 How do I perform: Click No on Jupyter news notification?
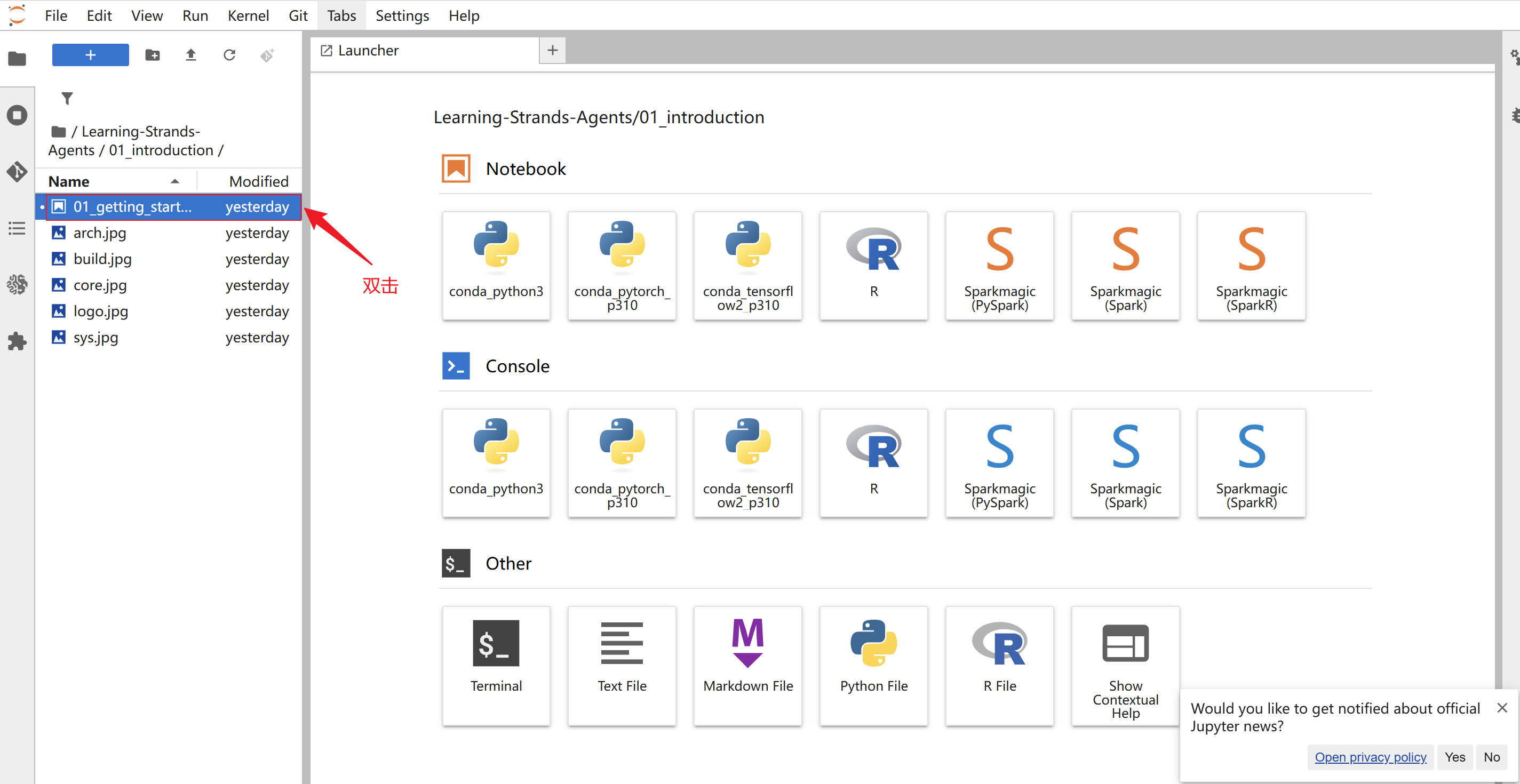click(1491, 757)
